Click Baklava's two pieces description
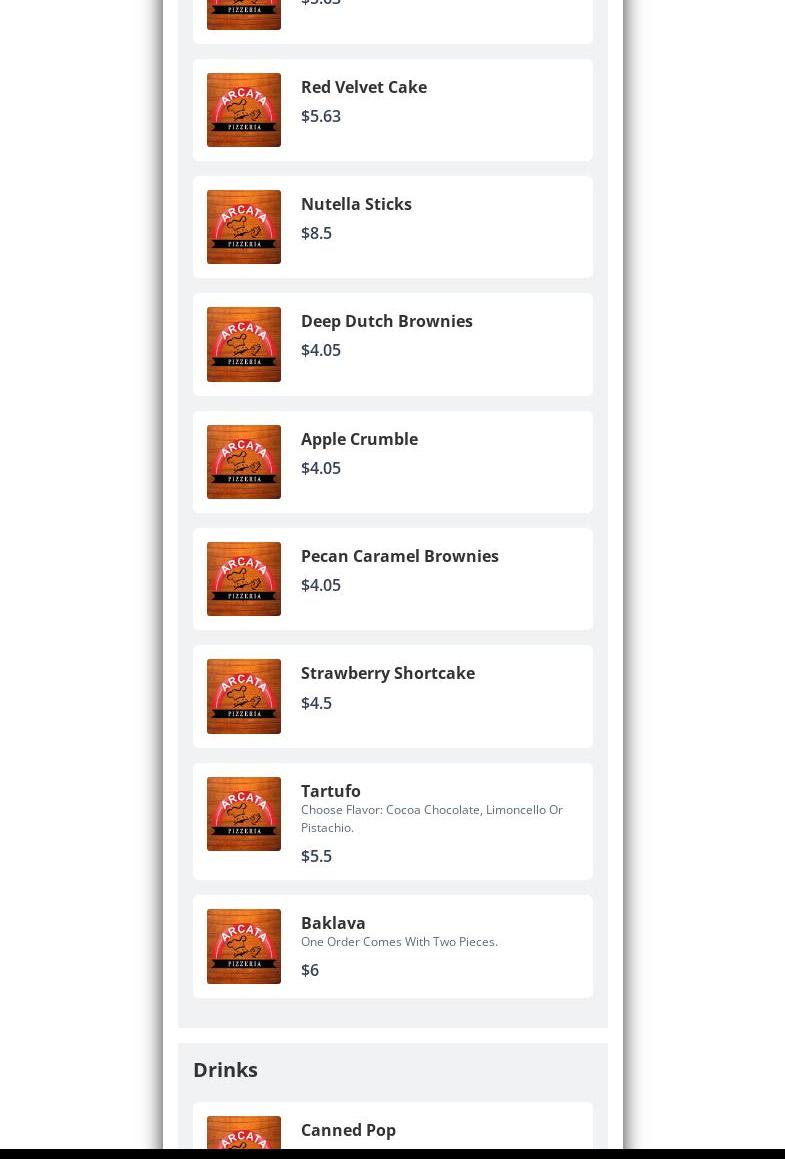Viewport: 785px width, 1159px height. [399, 942]
